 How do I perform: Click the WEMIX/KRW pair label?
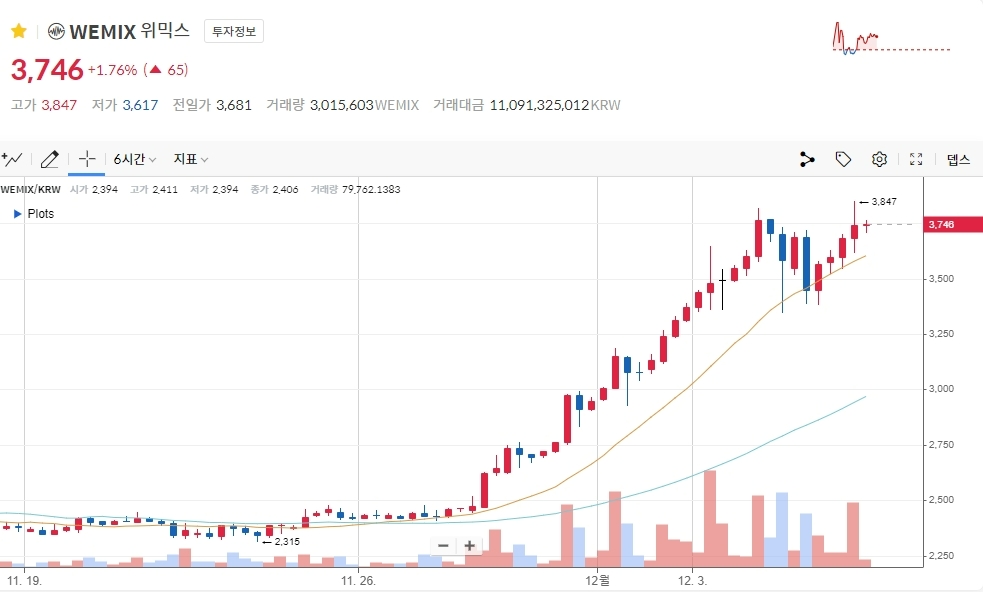coord(31,189)
